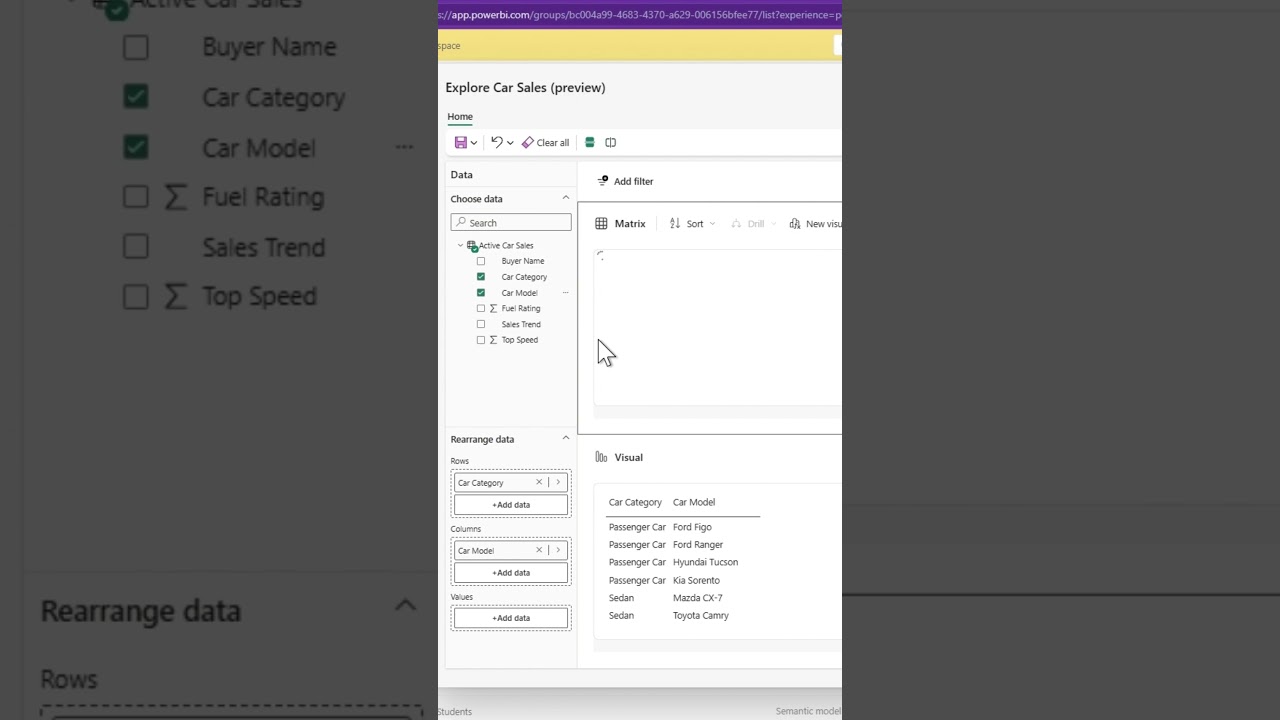1280x720 pixels.
Task: Check the Top Speed field checkbox
Action: 481,340
